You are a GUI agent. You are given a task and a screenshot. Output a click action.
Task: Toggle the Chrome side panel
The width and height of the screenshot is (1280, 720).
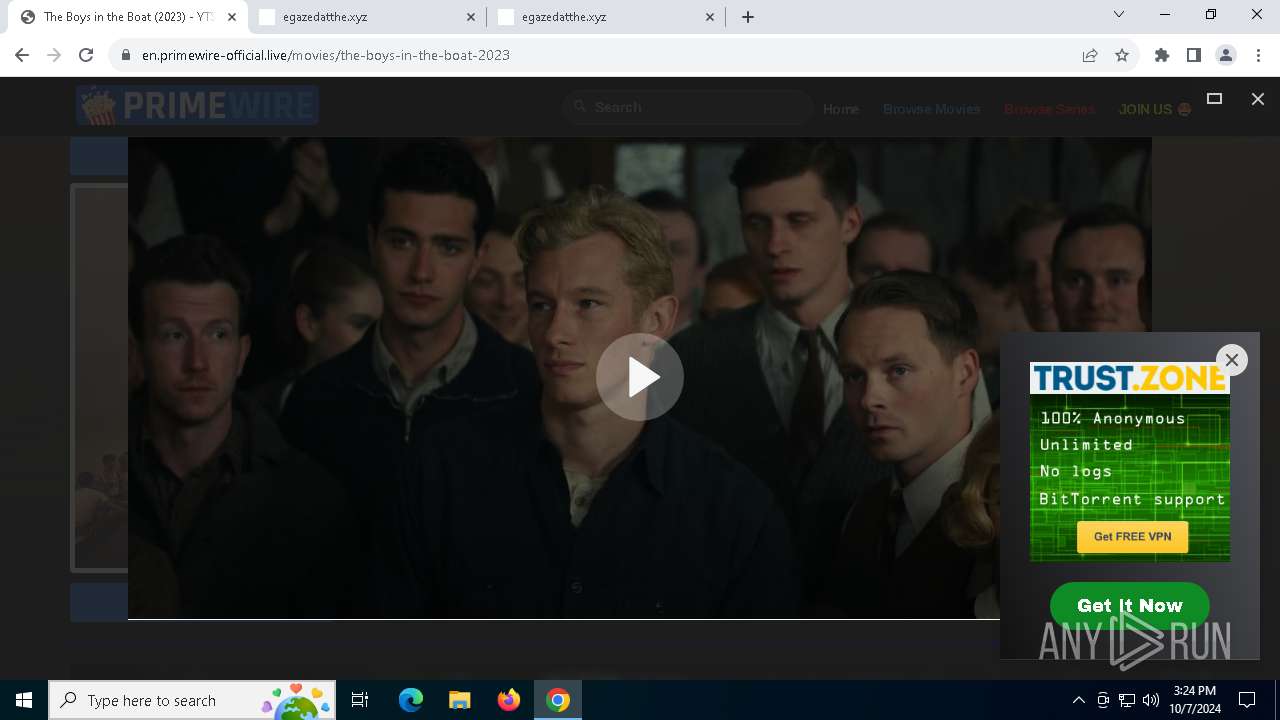[1194, 55]
